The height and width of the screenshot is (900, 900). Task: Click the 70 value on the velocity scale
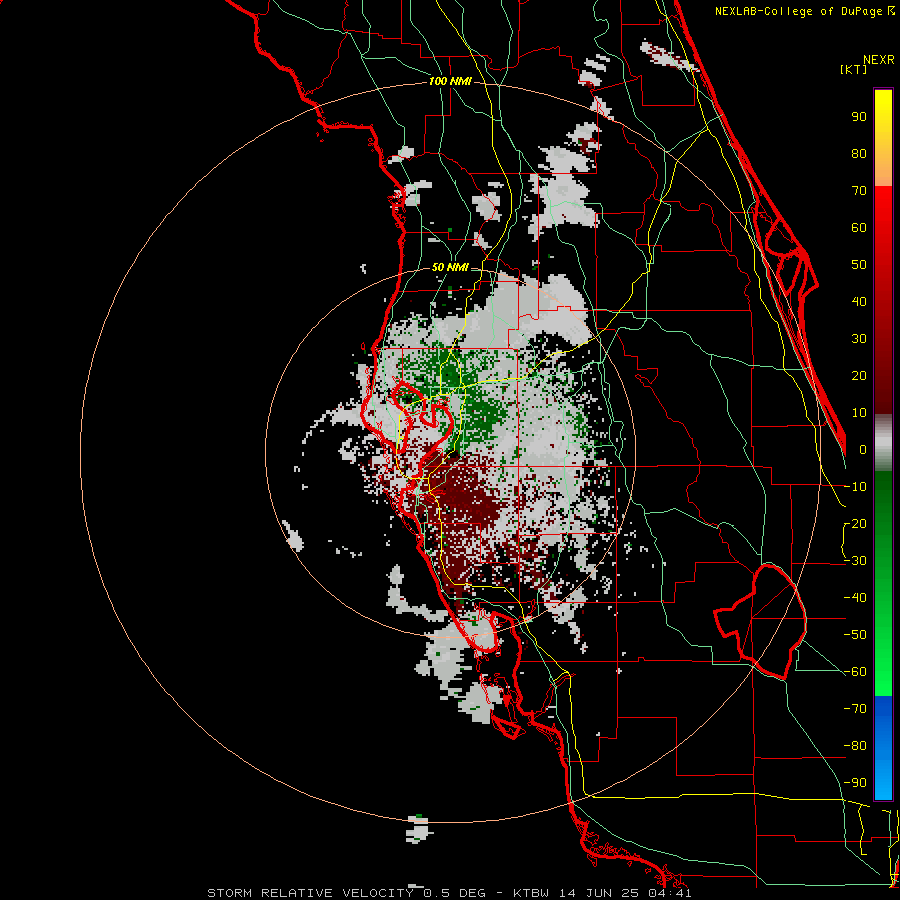(859, 191)
